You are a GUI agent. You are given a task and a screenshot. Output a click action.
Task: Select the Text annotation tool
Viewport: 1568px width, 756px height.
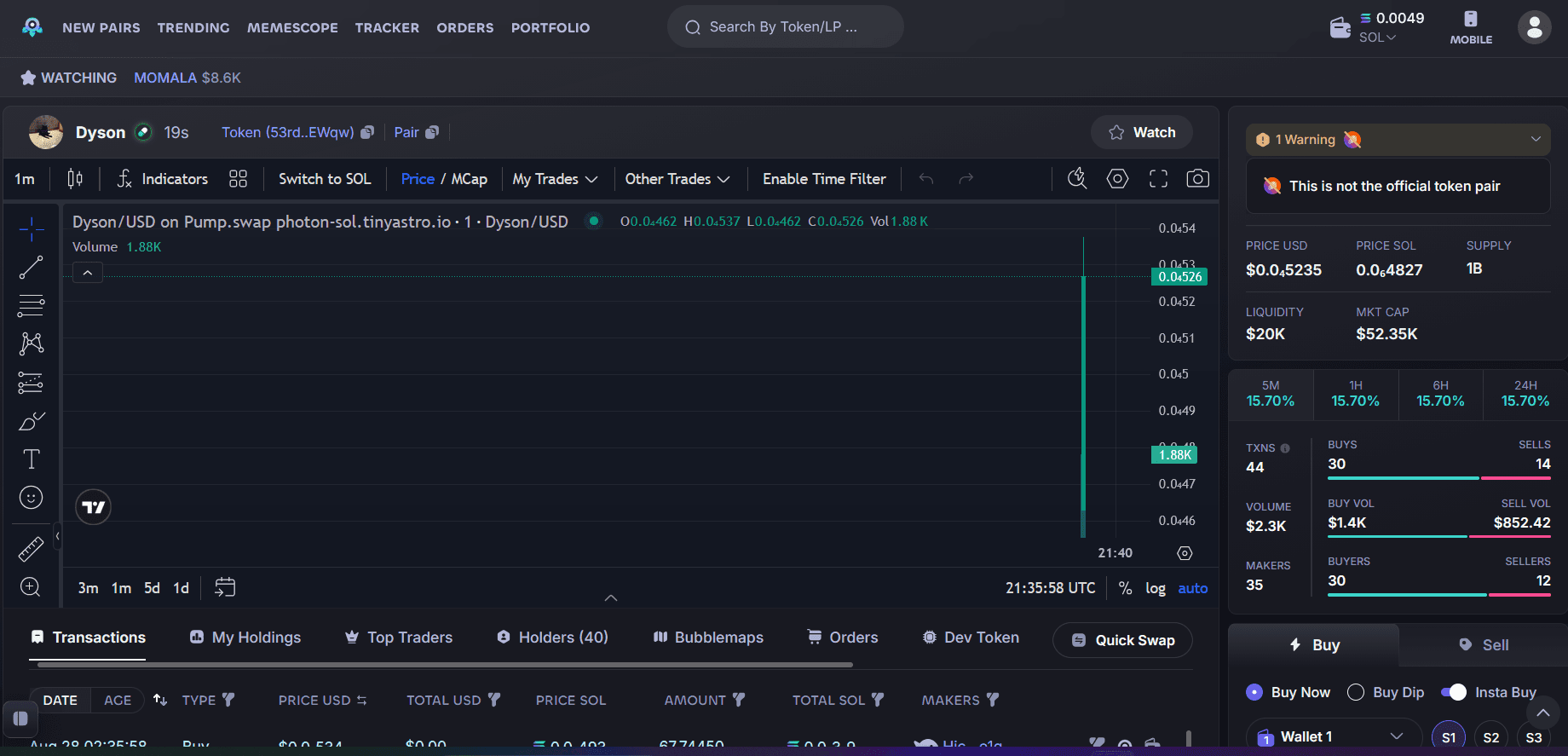click(x=32, y=459)
